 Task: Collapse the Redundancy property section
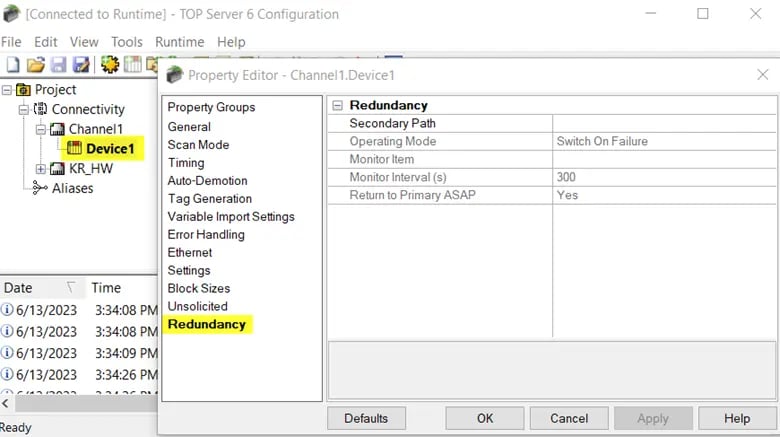pyautogui.click(x=337, y=106)
